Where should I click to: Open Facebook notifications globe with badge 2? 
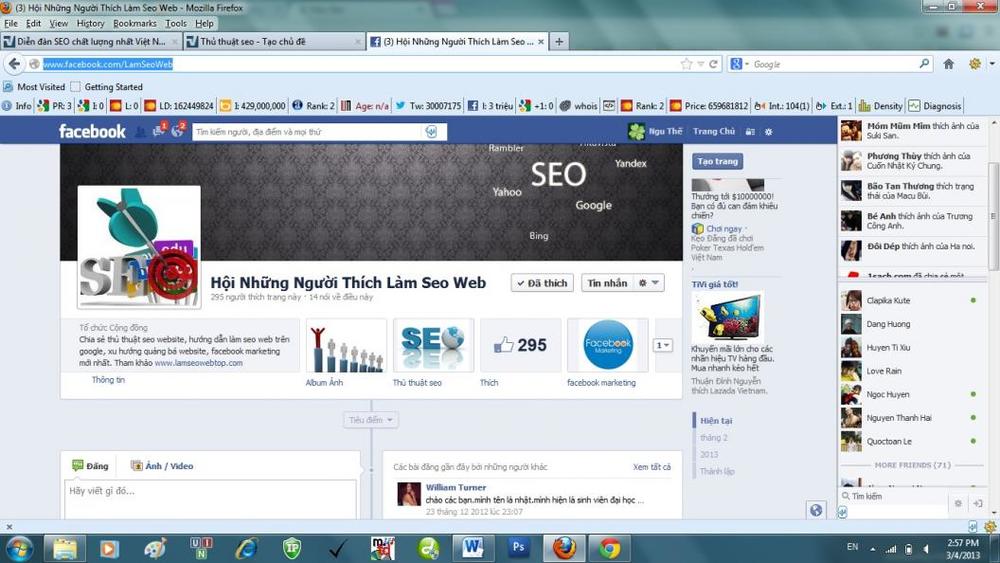[178, 131]
